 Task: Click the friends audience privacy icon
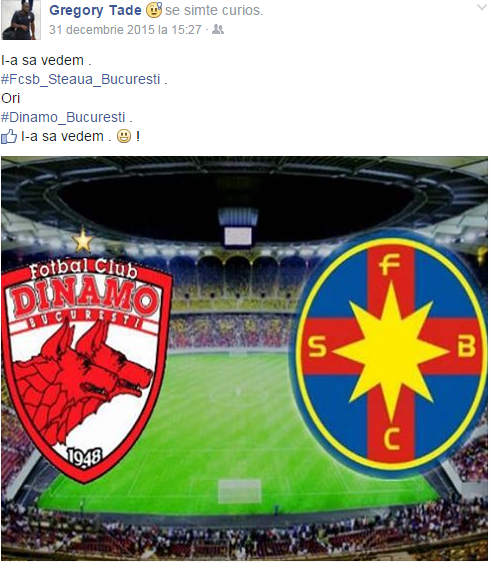[218, 29]
